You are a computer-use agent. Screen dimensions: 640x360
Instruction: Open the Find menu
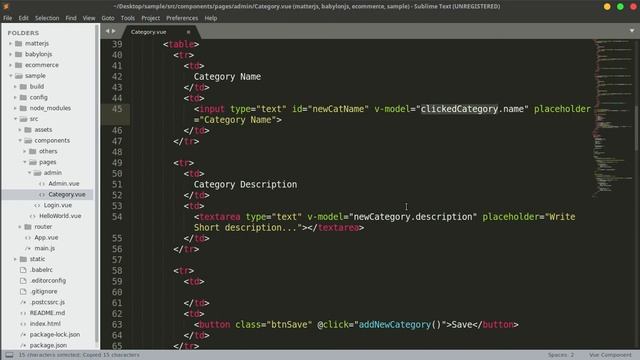[x=71, y=18]
